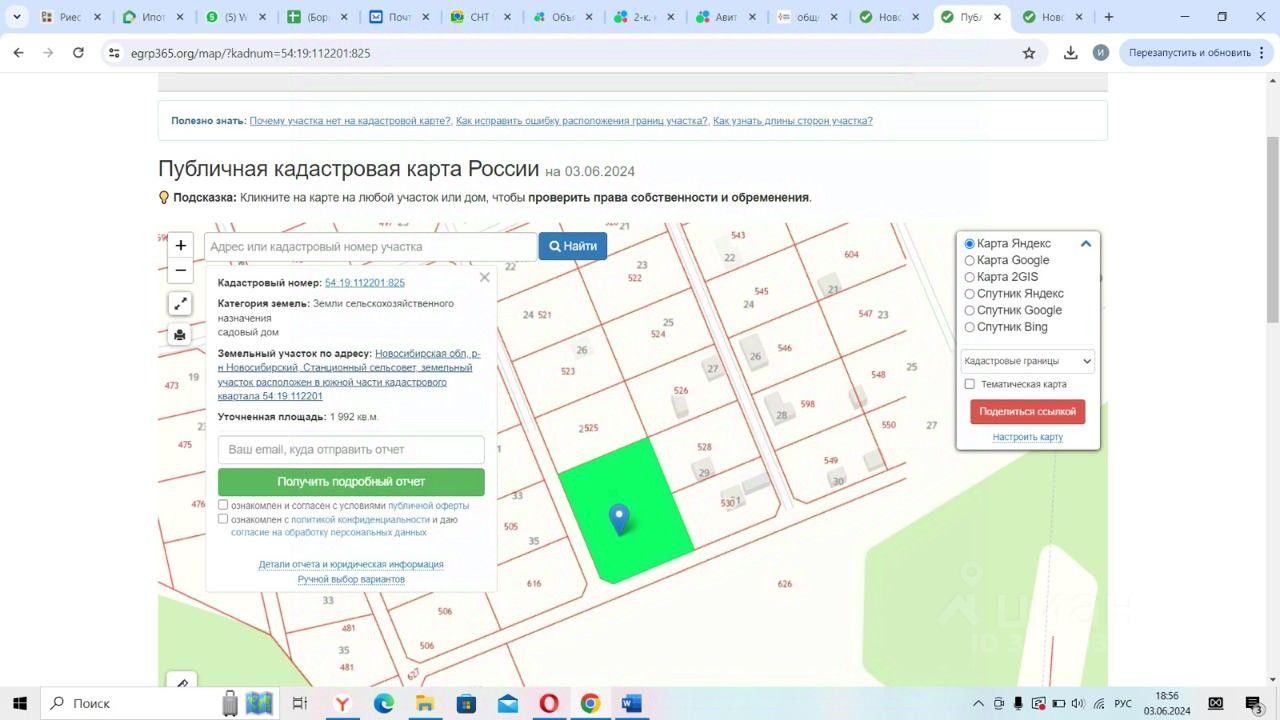Switch to the Ипот browser tab
This screenshot has height=720, width=1280.
pyautogui.click(x=154, y=17)
